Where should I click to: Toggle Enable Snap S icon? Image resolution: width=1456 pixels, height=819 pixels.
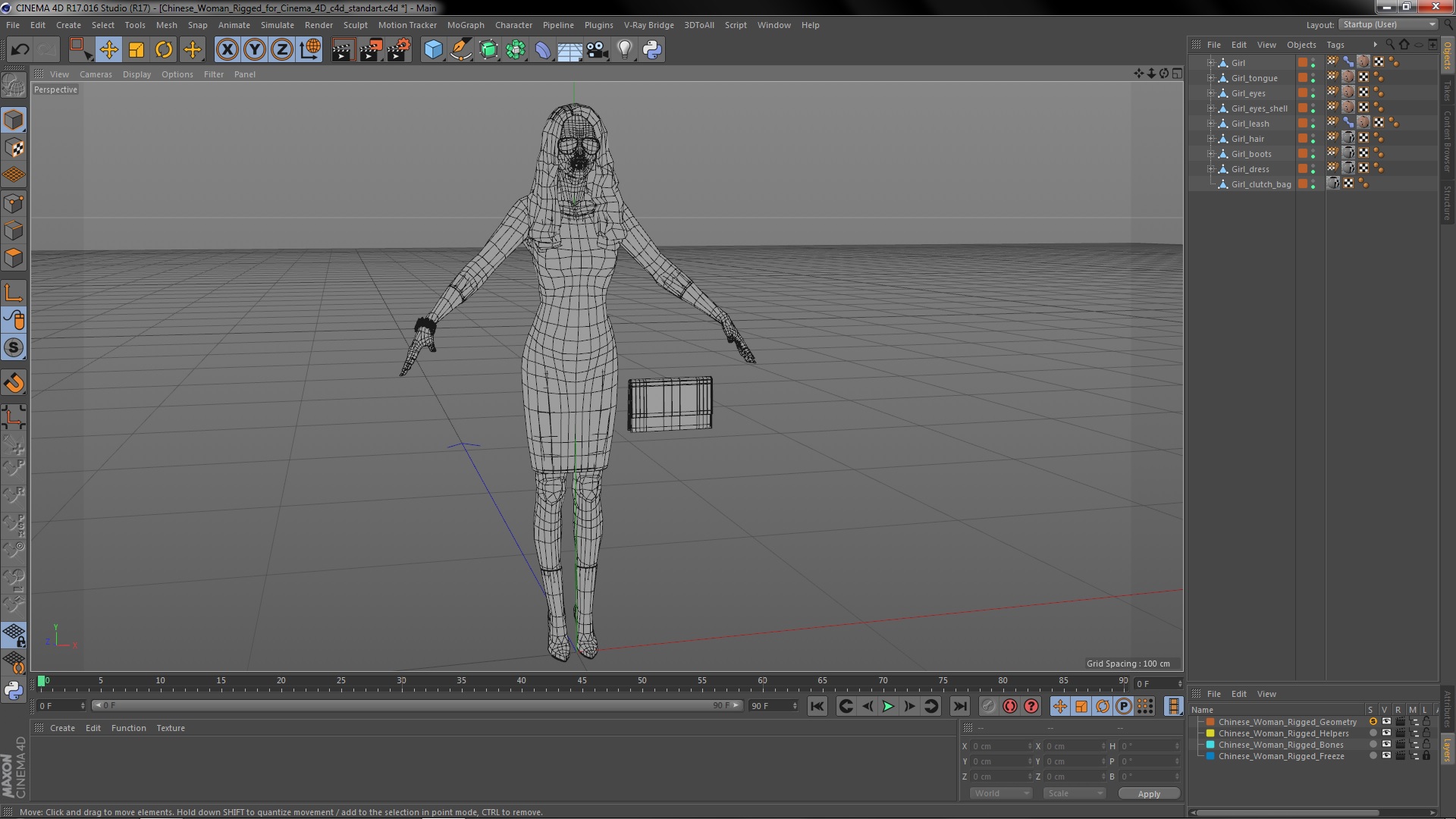[14, 348]
